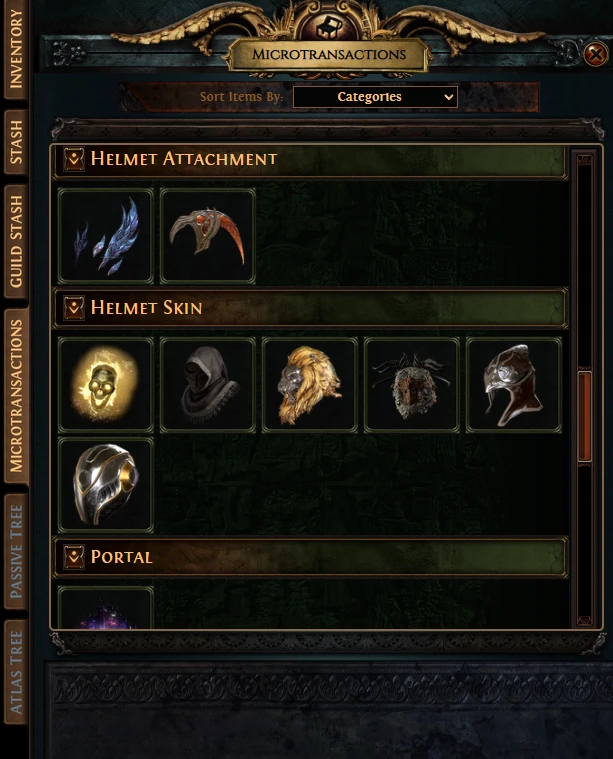Image resolution: width=613 pixels, height=759 pixels.
Task: Click the orange scrollbar thumb in item list
Action: (x=584, y=416)
